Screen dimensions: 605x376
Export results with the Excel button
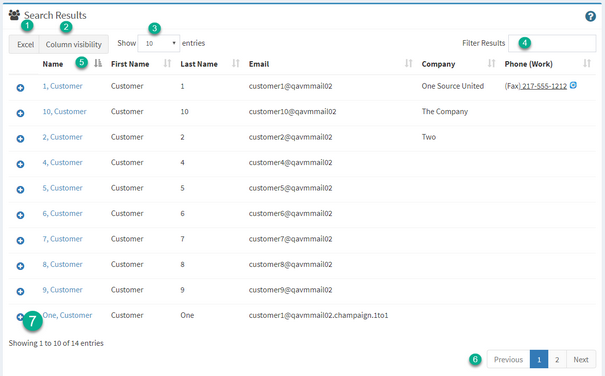pyautogui.click(x=24, y=44)
